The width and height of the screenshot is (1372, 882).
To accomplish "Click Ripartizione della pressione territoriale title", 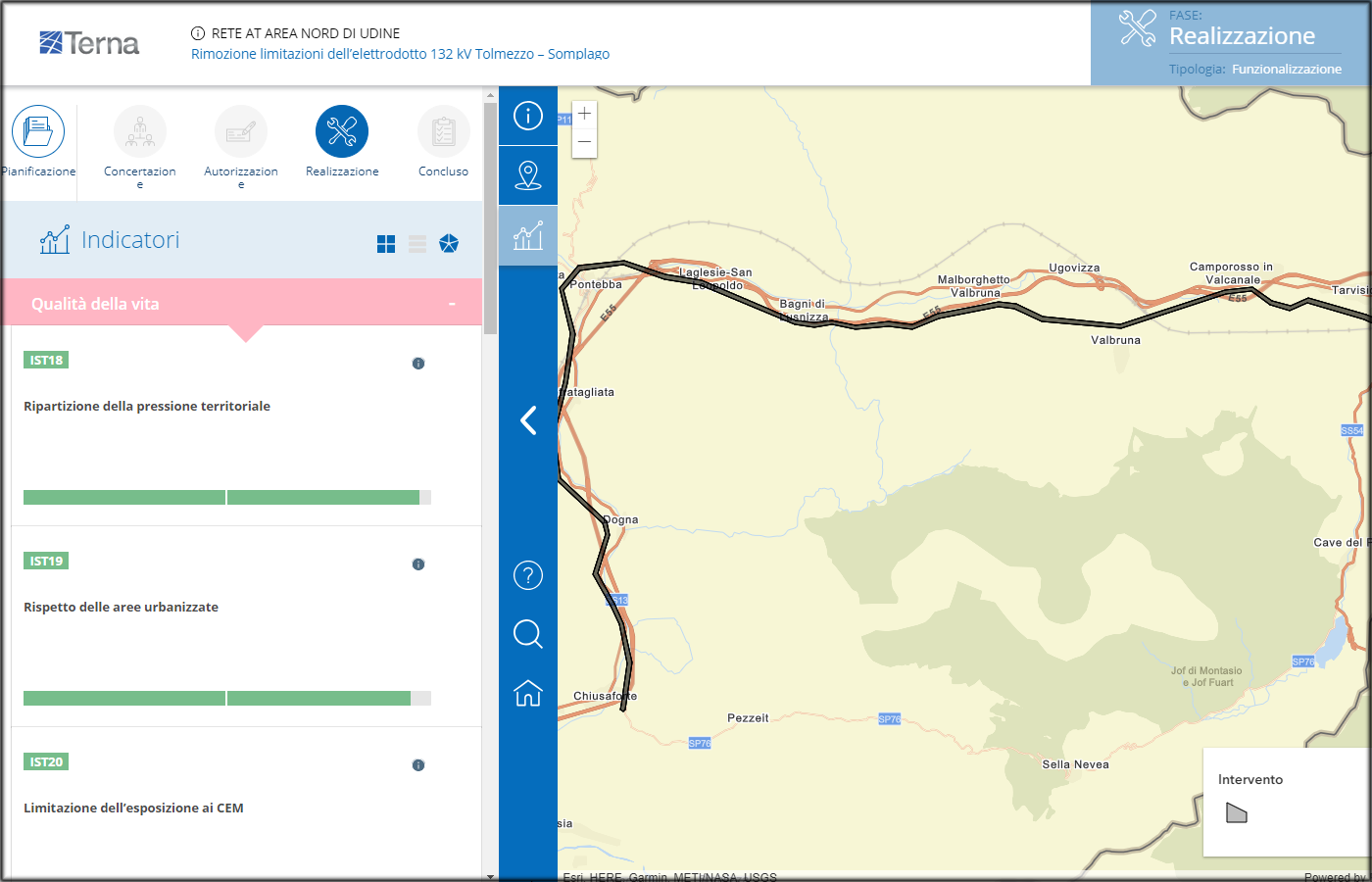I will pyautogui.click(x=147, y=406).
